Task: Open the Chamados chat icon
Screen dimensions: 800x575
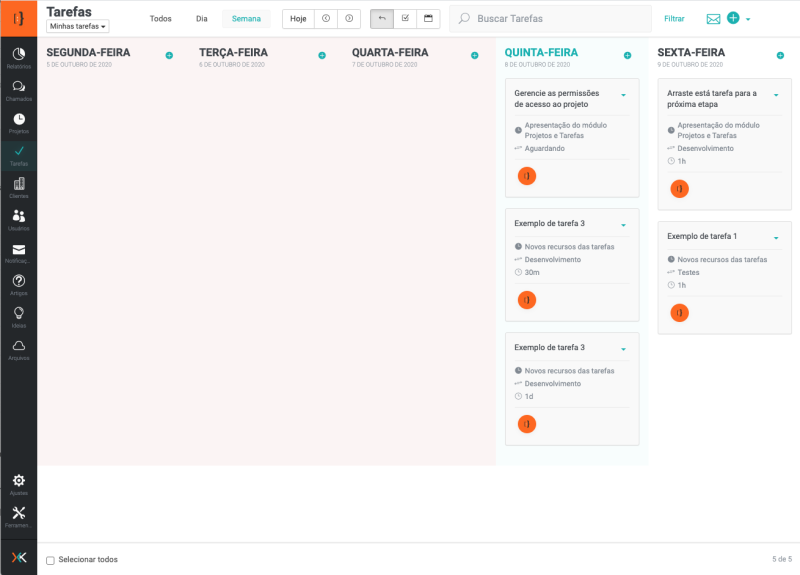Action: (18, 88)
